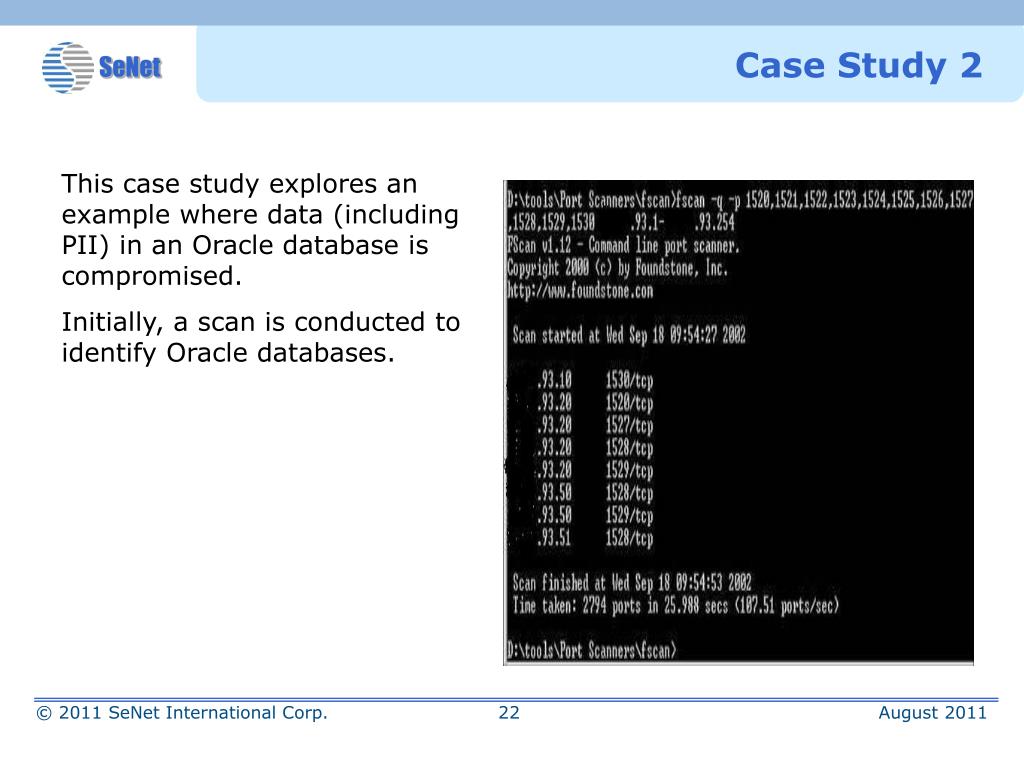Click '© 2011 SeNet International Corp.' footer
The width and height of the screenshot is (1024, 768).
(x=182, y=712)
